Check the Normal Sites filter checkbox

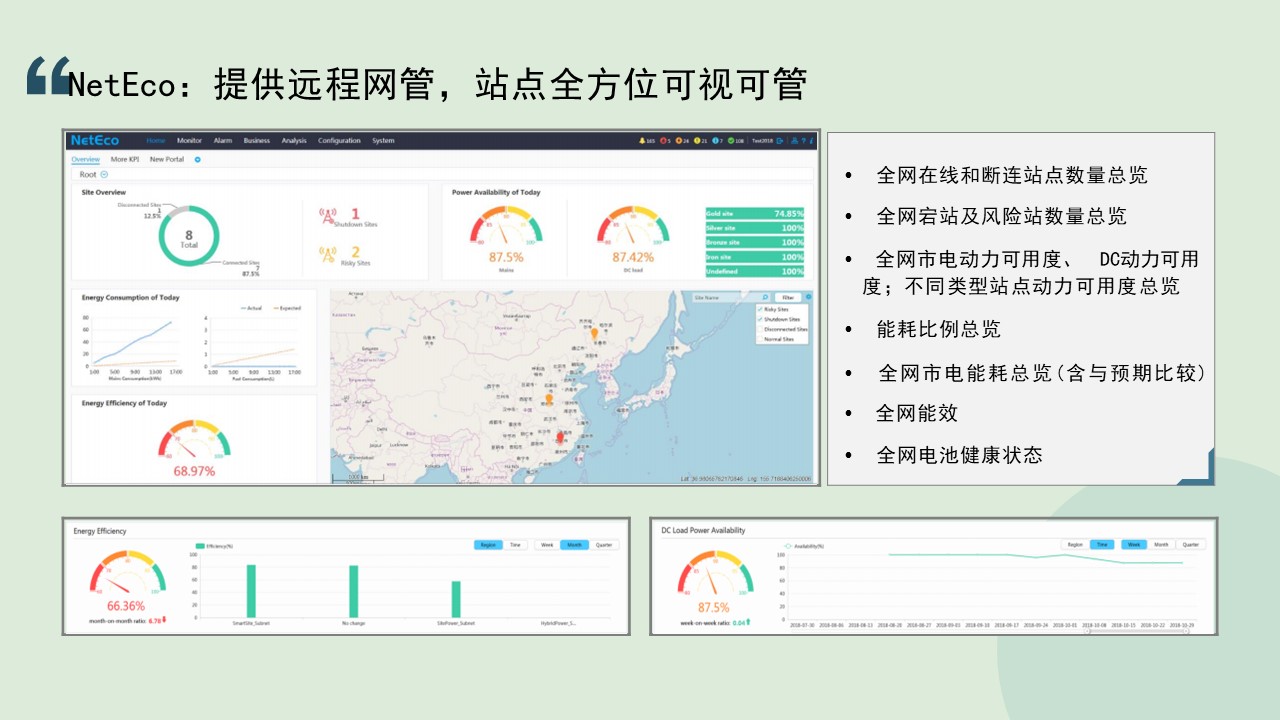pos(761,339)
